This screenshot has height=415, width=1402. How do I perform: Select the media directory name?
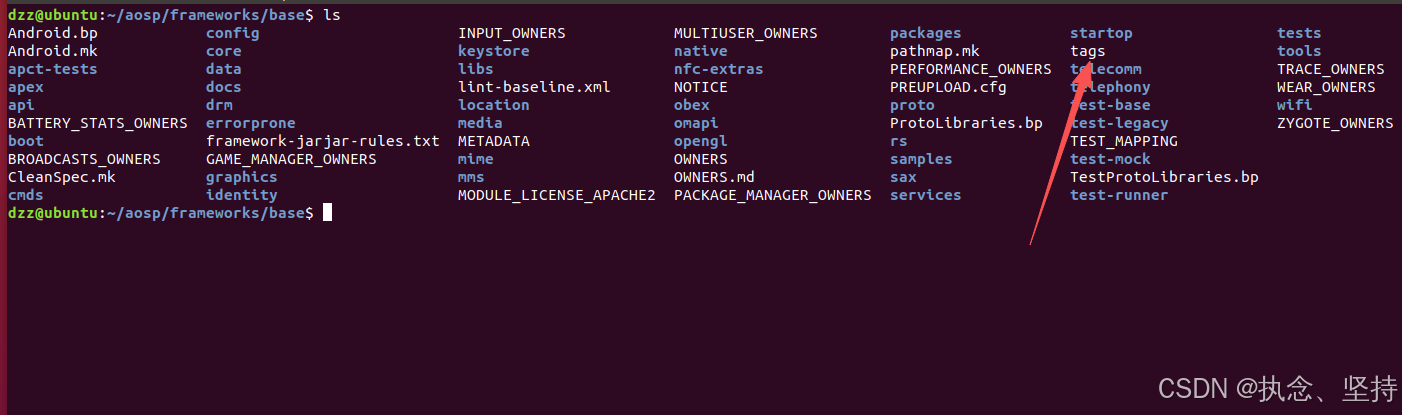click(x=480, y=123)
